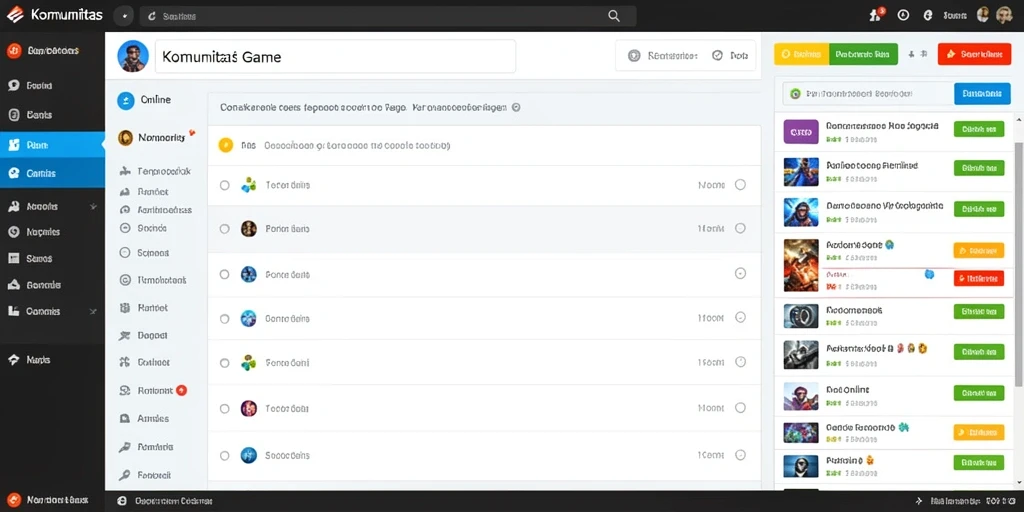Click the right panel search field
This screenshot has width=1024, height=512.
868,94
